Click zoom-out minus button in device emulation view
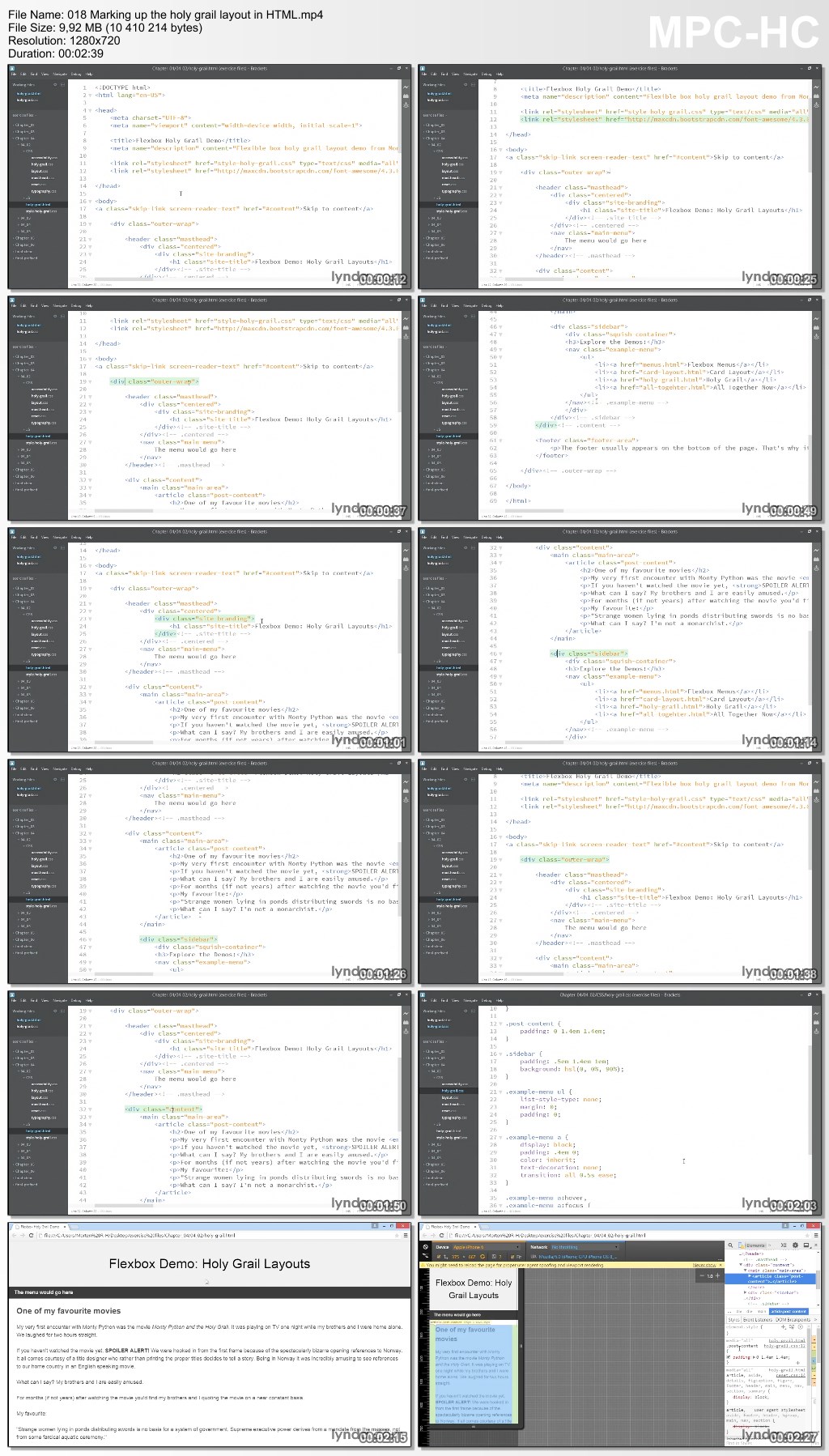Screen dimensions: 829x1456 coord(702,1276)
